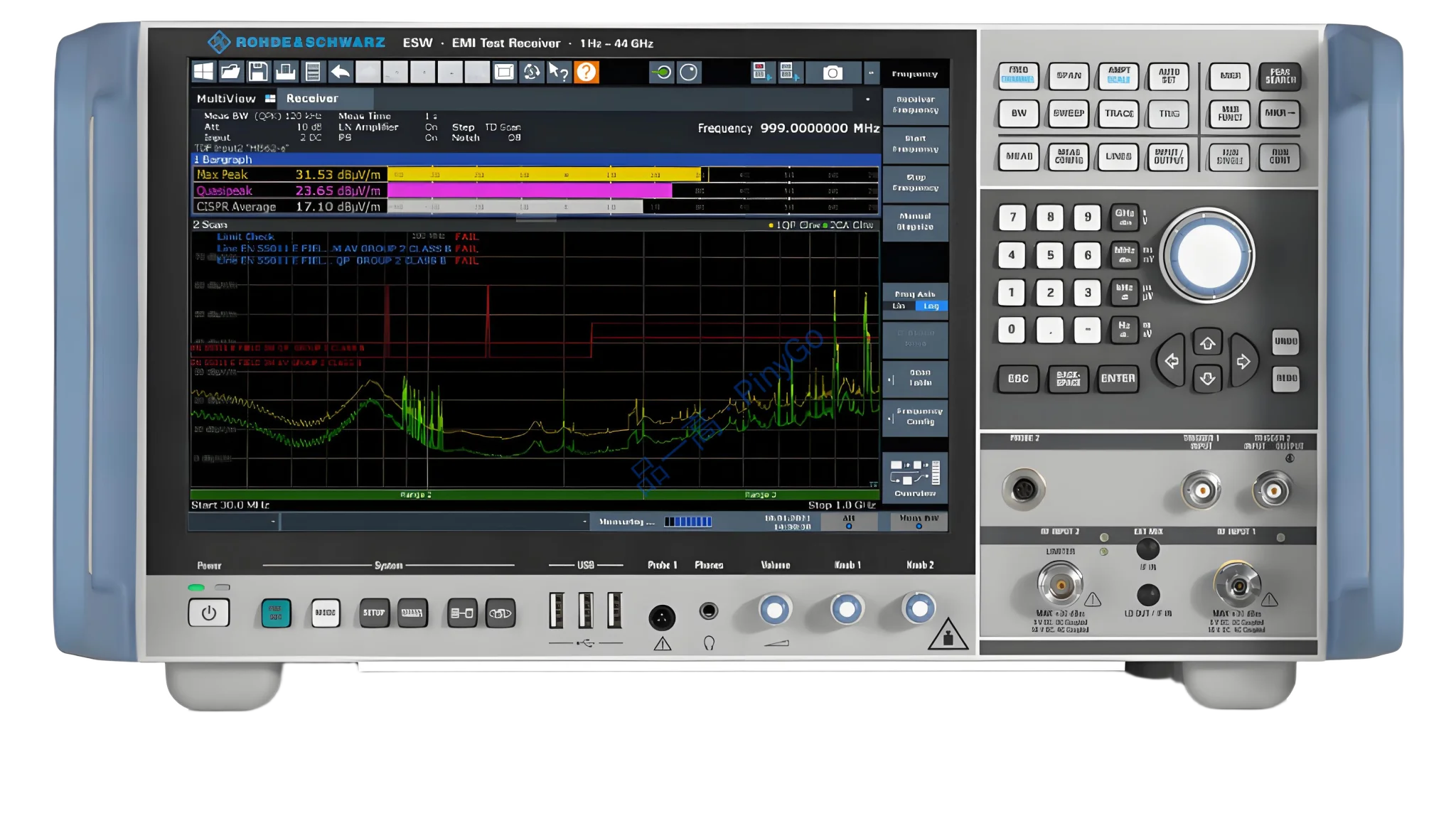Viewport: 1456px width, 818px height.
Task: Select the Receiver Frequency softkey
Action: coord(915,105)
